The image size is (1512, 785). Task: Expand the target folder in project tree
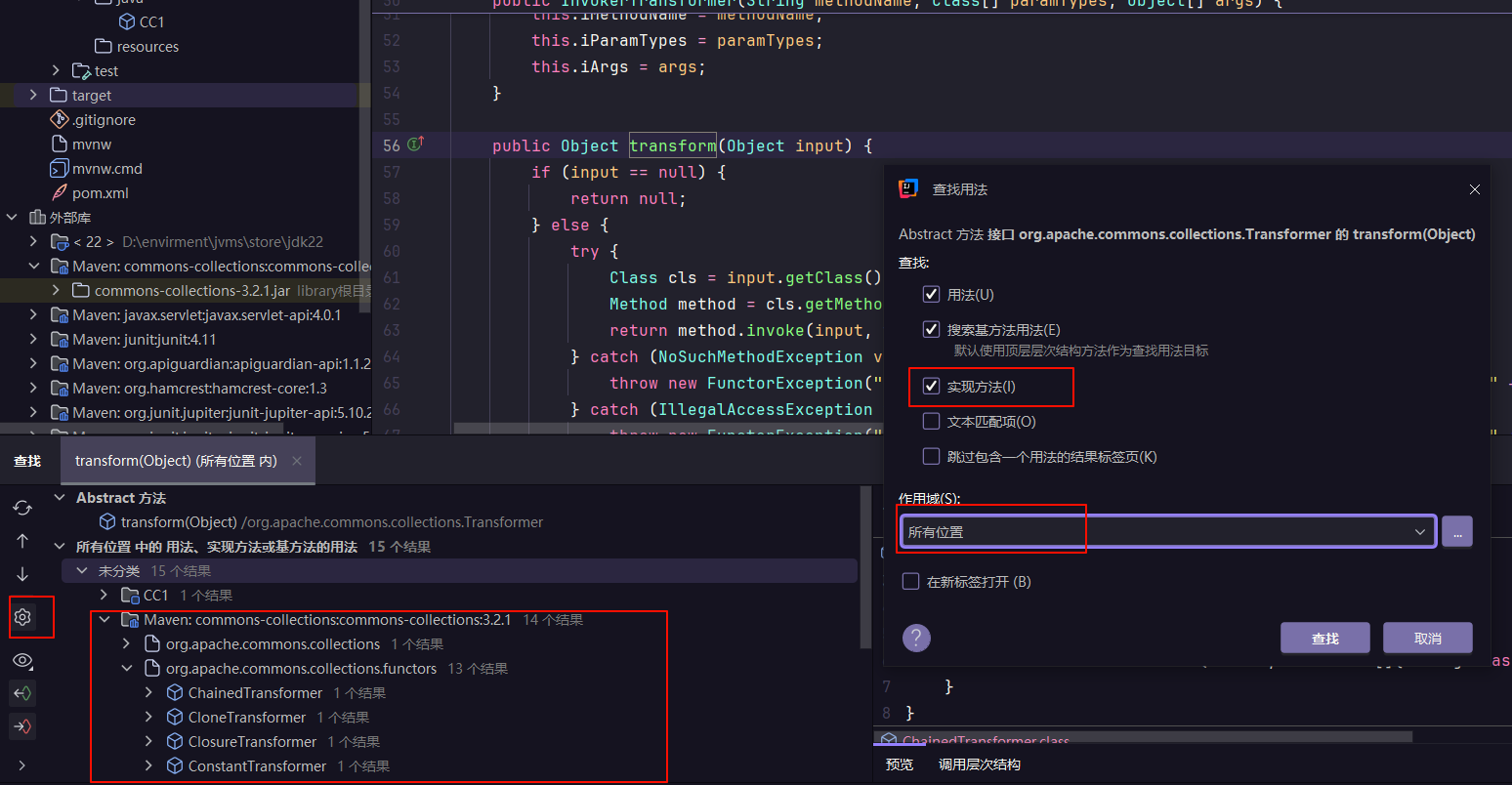click(x=33, y=95)
